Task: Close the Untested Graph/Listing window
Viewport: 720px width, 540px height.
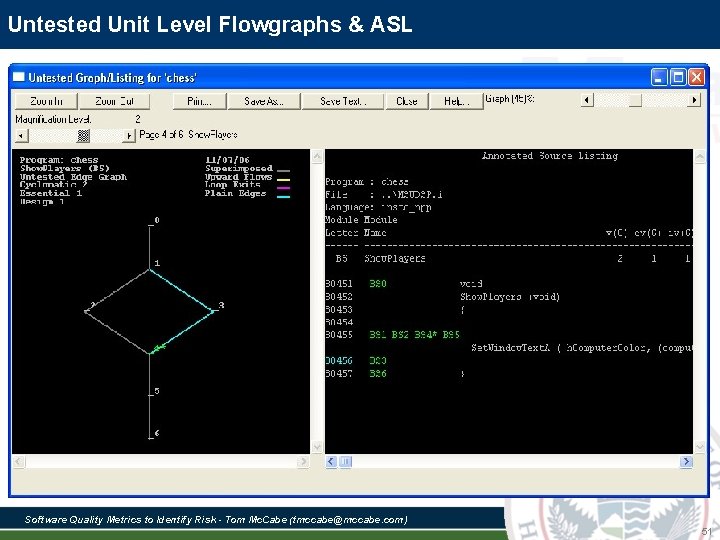Action: (x=697, y=77)
